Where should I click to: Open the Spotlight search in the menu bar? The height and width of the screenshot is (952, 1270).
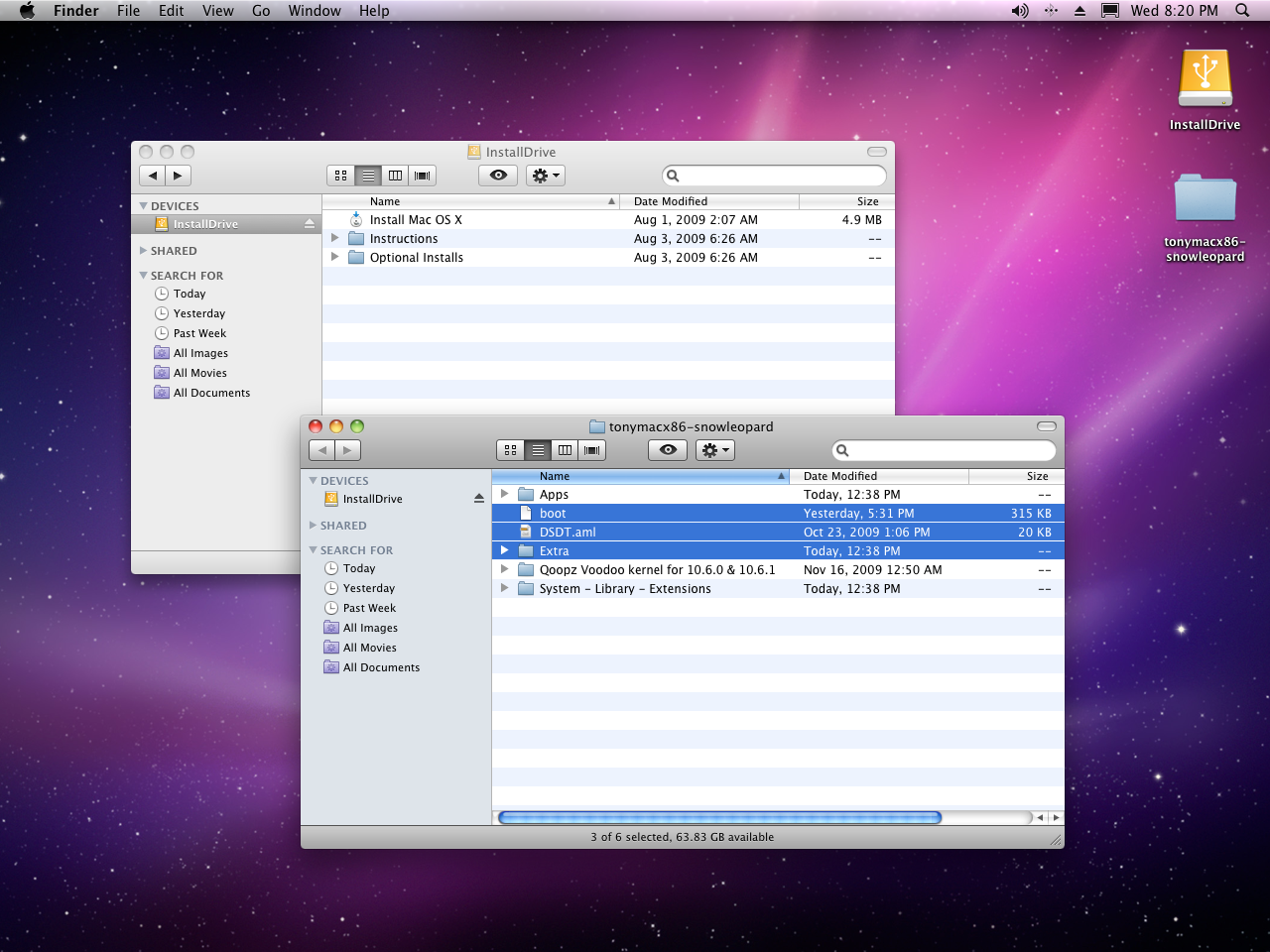1241,11
